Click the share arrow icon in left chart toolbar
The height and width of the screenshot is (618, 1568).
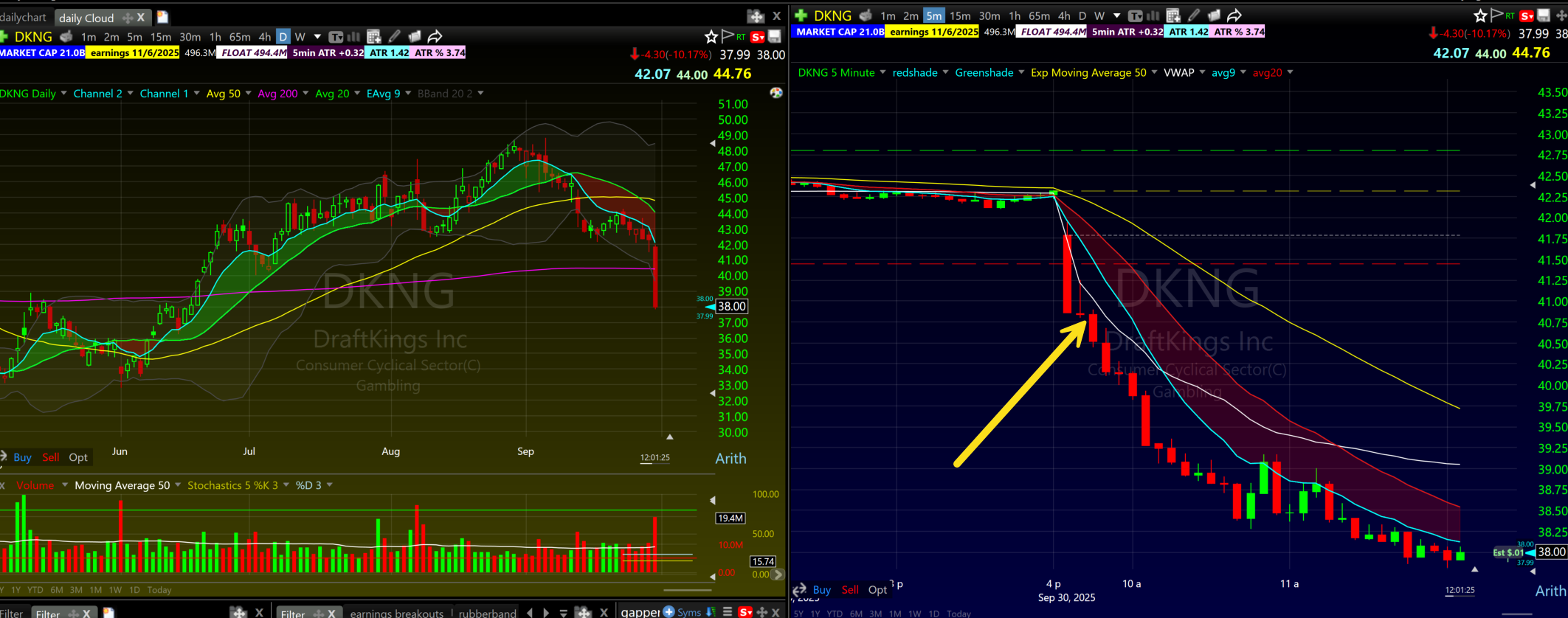pyautogui.click(x=435, y=36)
